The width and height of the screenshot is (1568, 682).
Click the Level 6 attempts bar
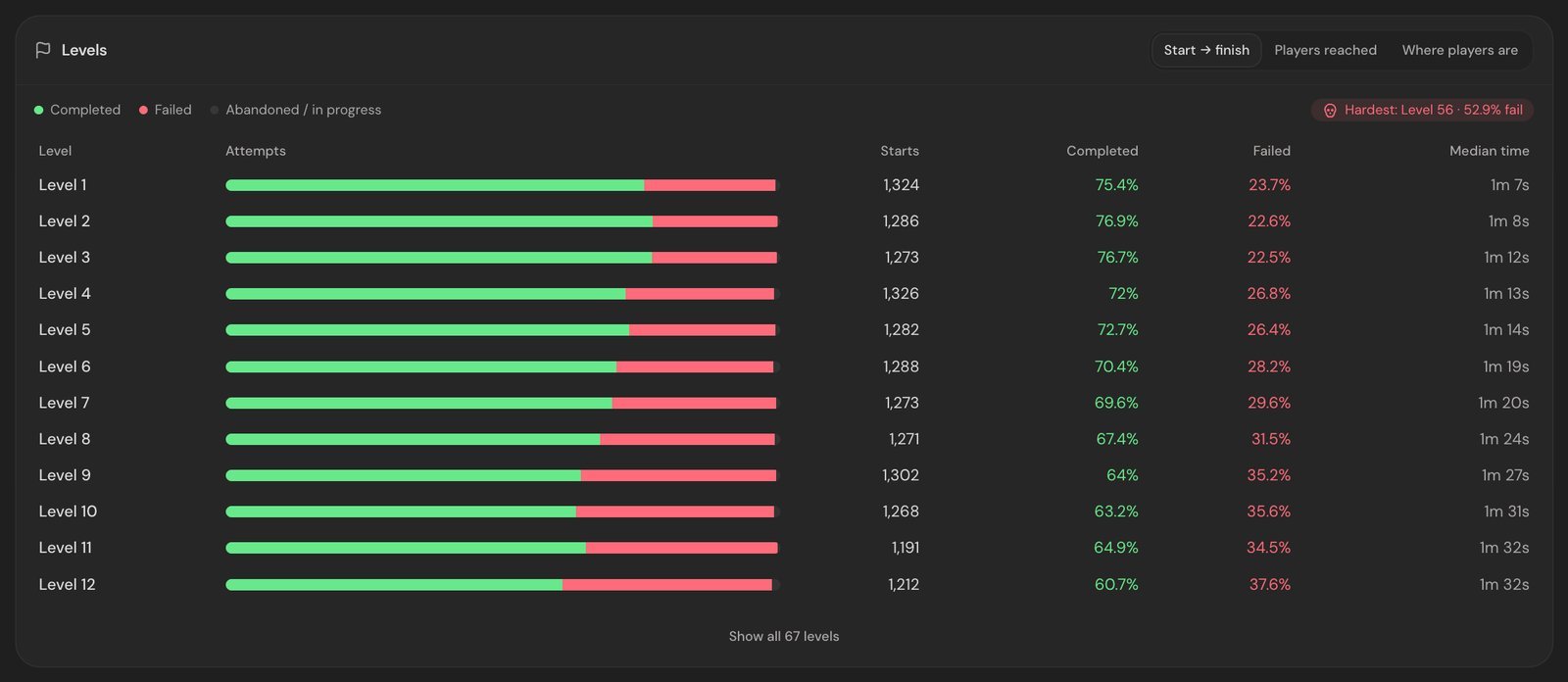[x=502, y=366]
